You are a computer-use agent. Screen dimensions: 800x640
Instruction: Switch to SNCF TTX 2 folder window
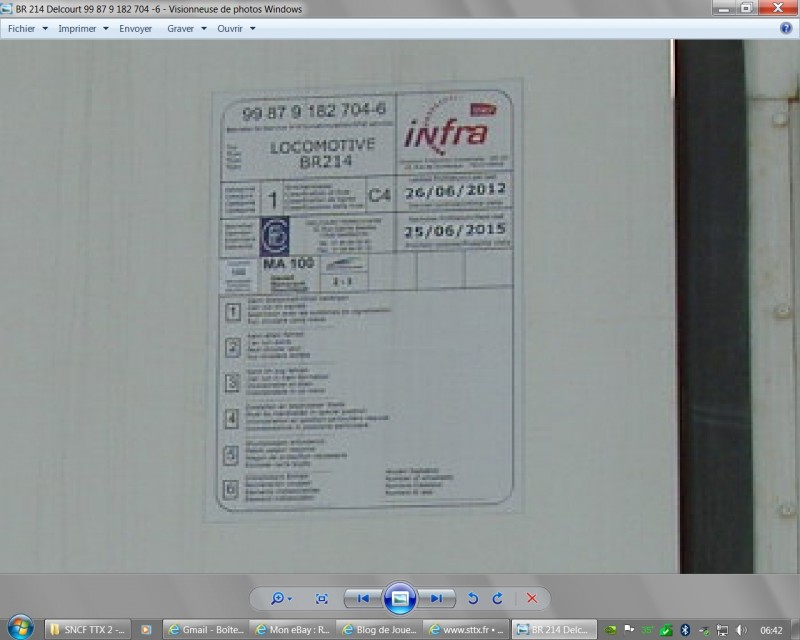point(88,630)
